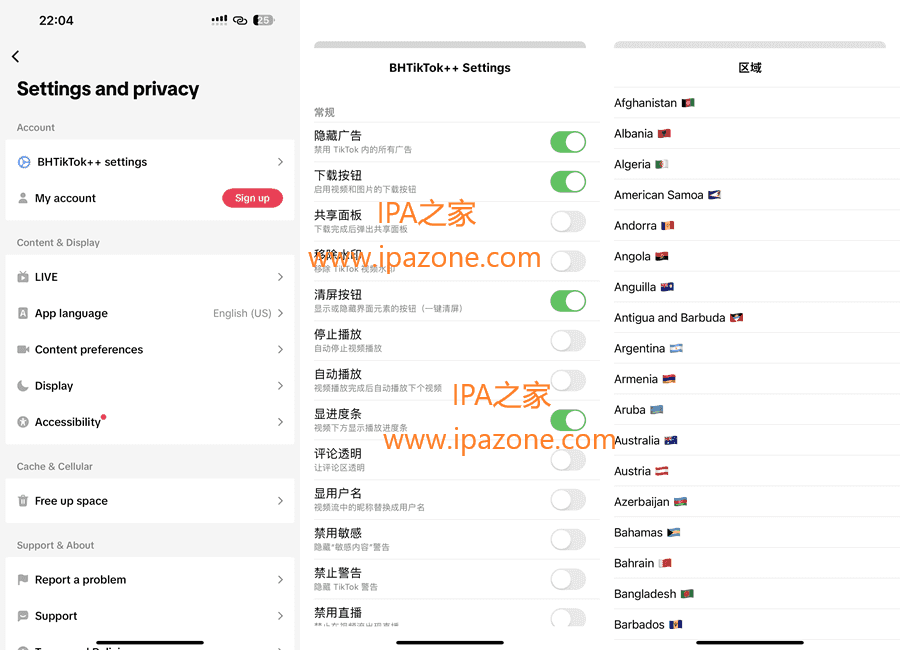Tap the Angola flag icon

pos(662,256)
